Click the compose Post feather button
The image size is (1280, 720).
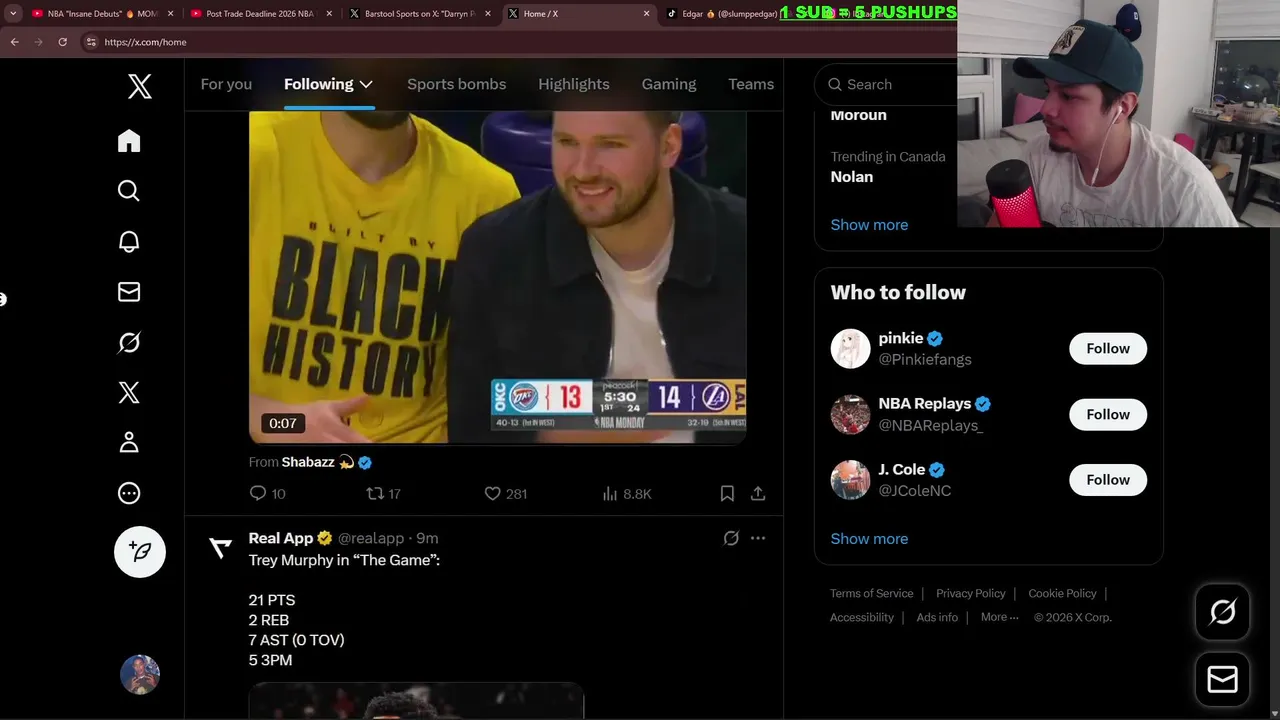coord(140,552)
